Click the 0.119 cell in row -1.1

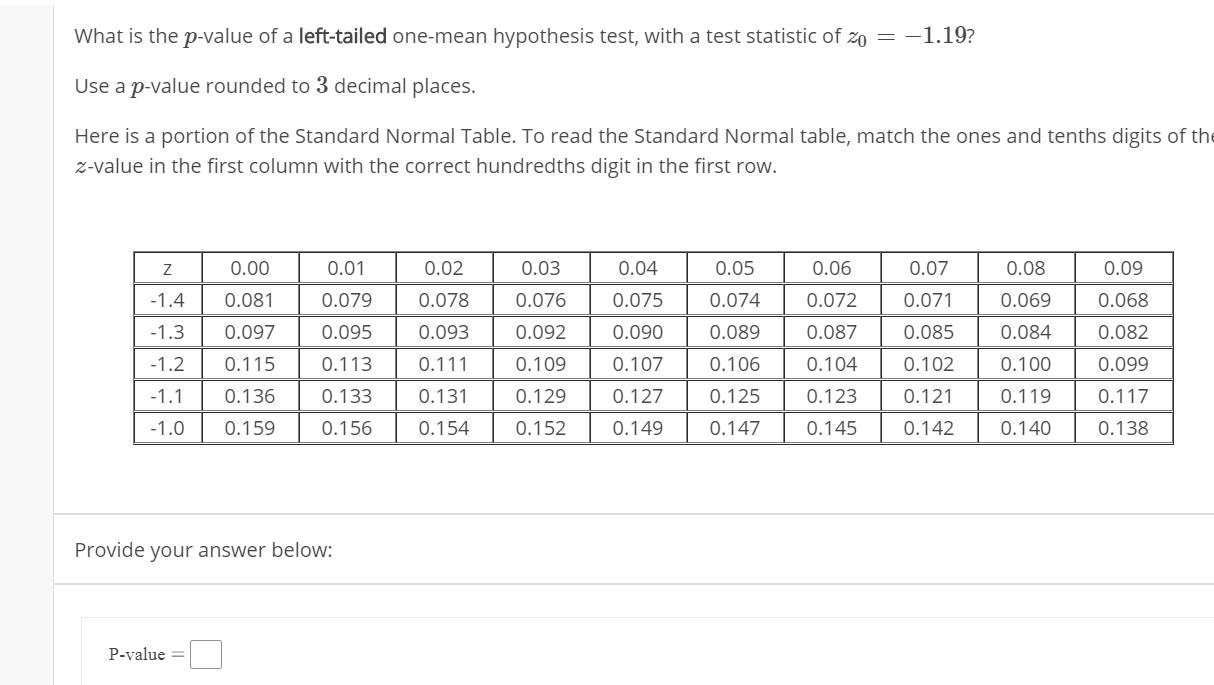click(x=1026, y=396)
